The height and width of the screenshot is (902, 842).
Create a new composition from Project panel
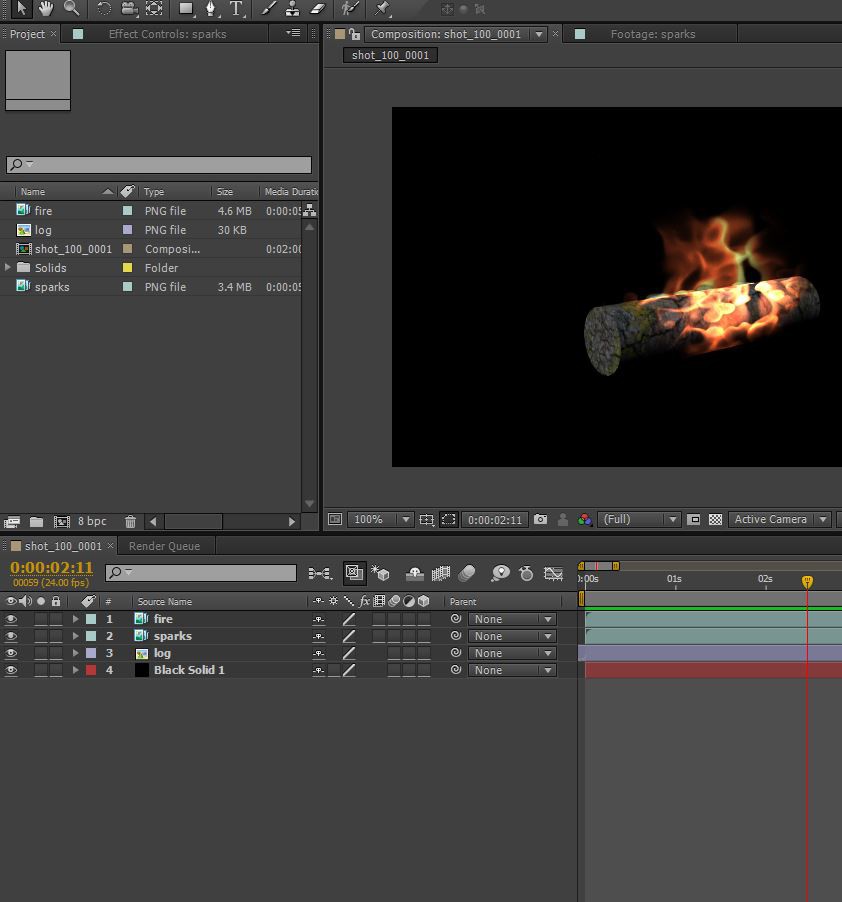click(x=62, y=522)
